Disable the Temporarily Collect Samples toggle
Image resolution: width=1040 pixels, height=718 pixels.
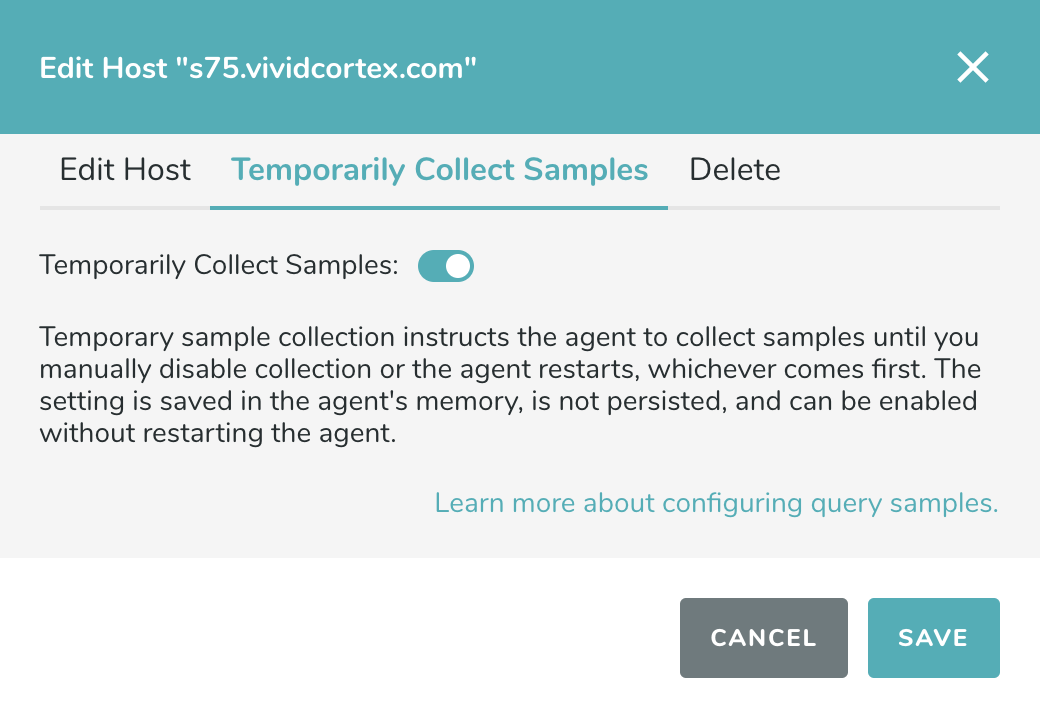445,266
